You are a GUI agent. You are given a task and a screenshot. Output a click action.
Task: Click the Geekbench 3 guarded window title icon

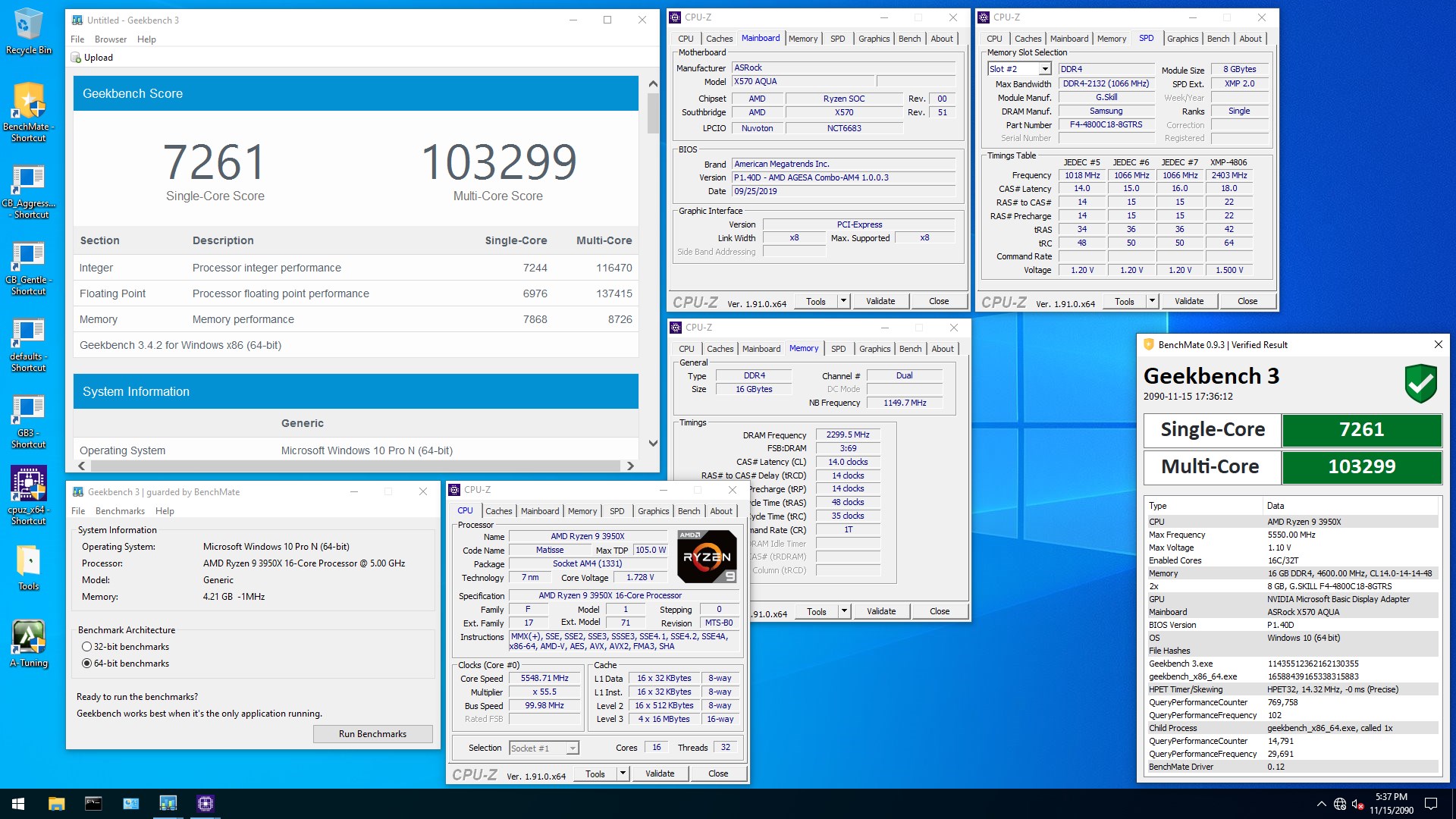[77, 491]
